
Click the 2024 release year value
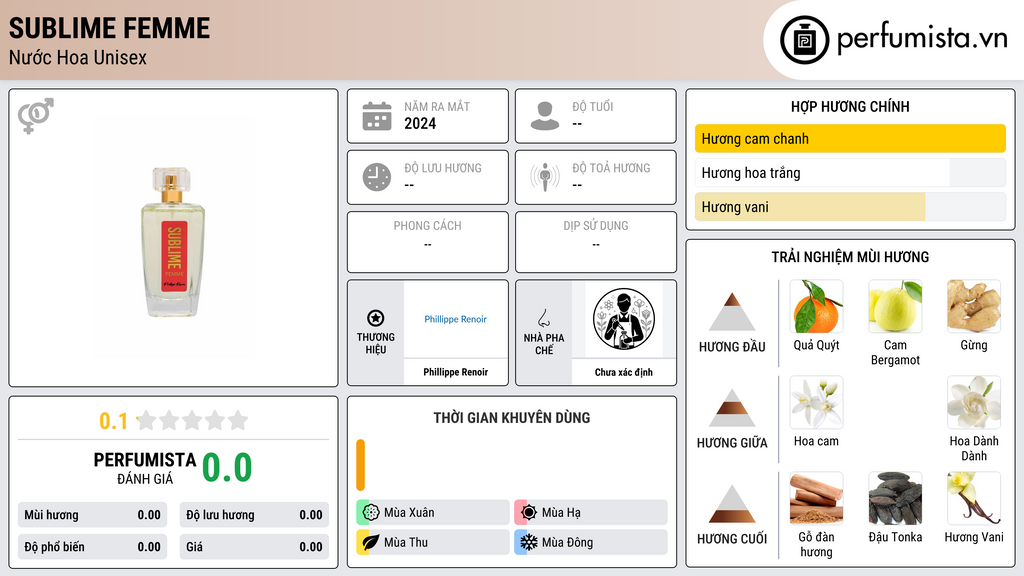pyautogui.click(x=420, y=123)
